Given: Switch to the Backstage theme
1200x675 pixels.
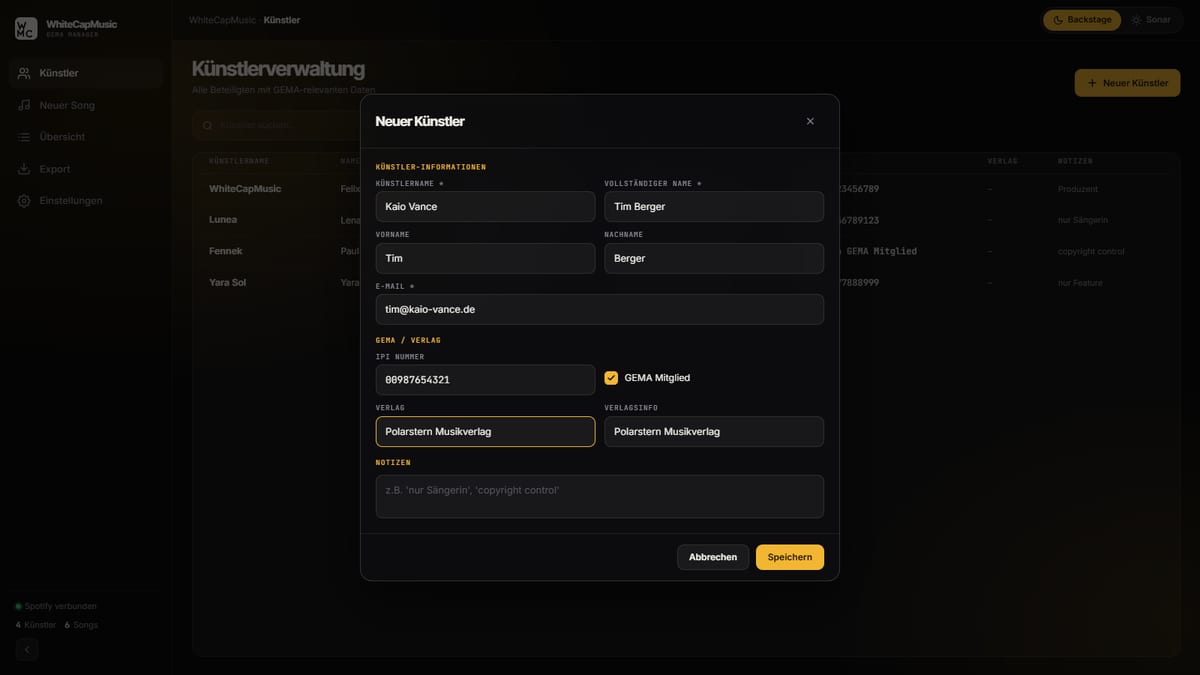Looking at the screenshot, I should (x=1082, y=20).
